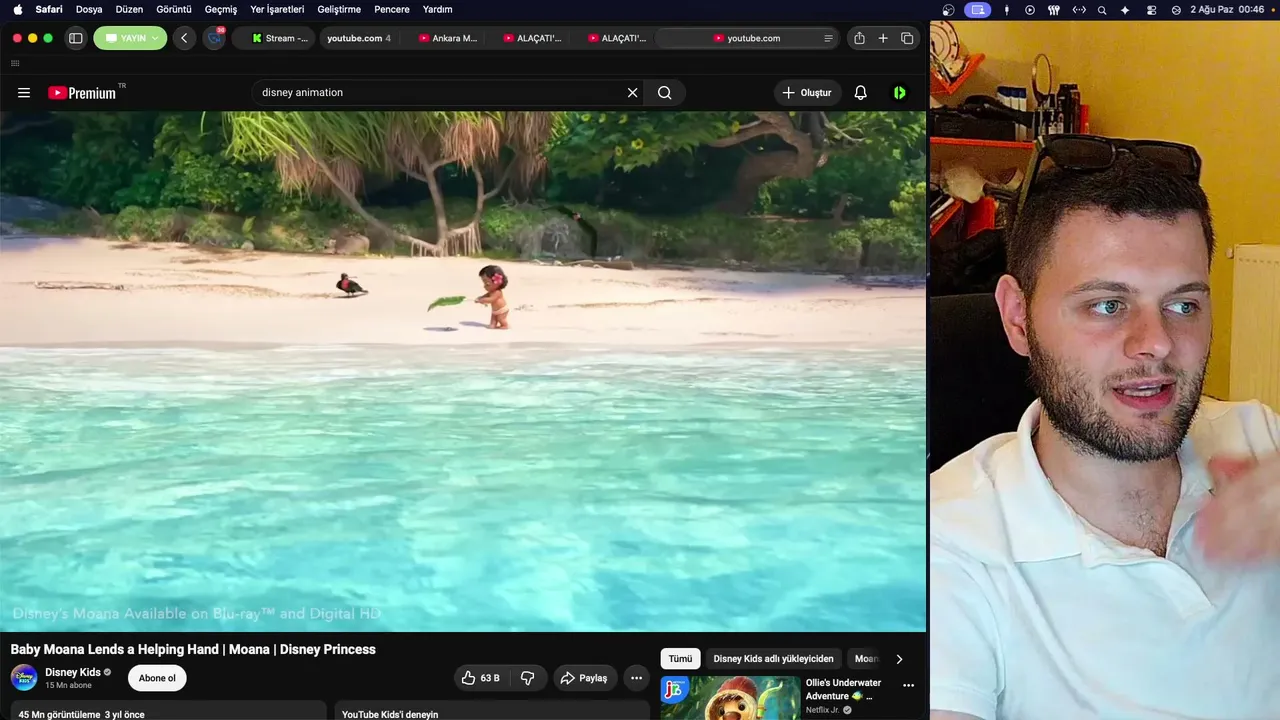Open a new Safari tab

883,38
